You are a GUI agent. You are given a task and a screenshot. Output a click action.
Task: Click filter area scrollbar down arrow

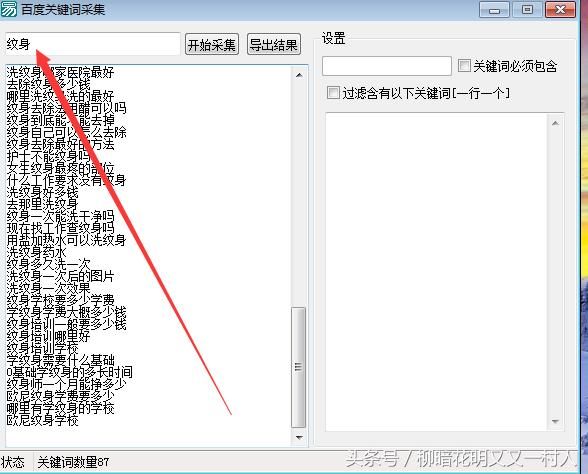[x=555, y=422]
